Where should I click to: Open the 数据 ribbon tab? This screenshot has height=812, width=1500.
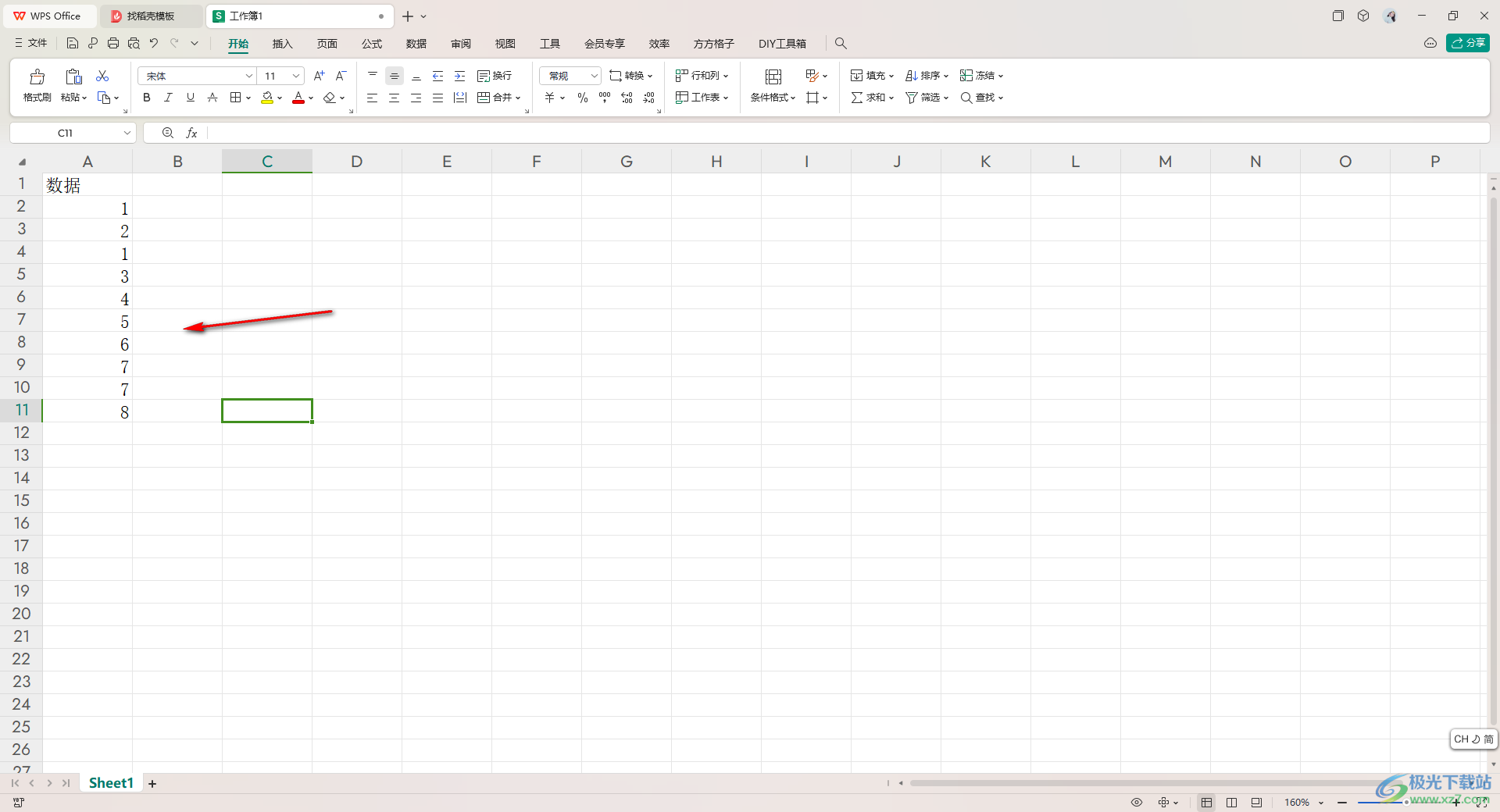[416, 44]
